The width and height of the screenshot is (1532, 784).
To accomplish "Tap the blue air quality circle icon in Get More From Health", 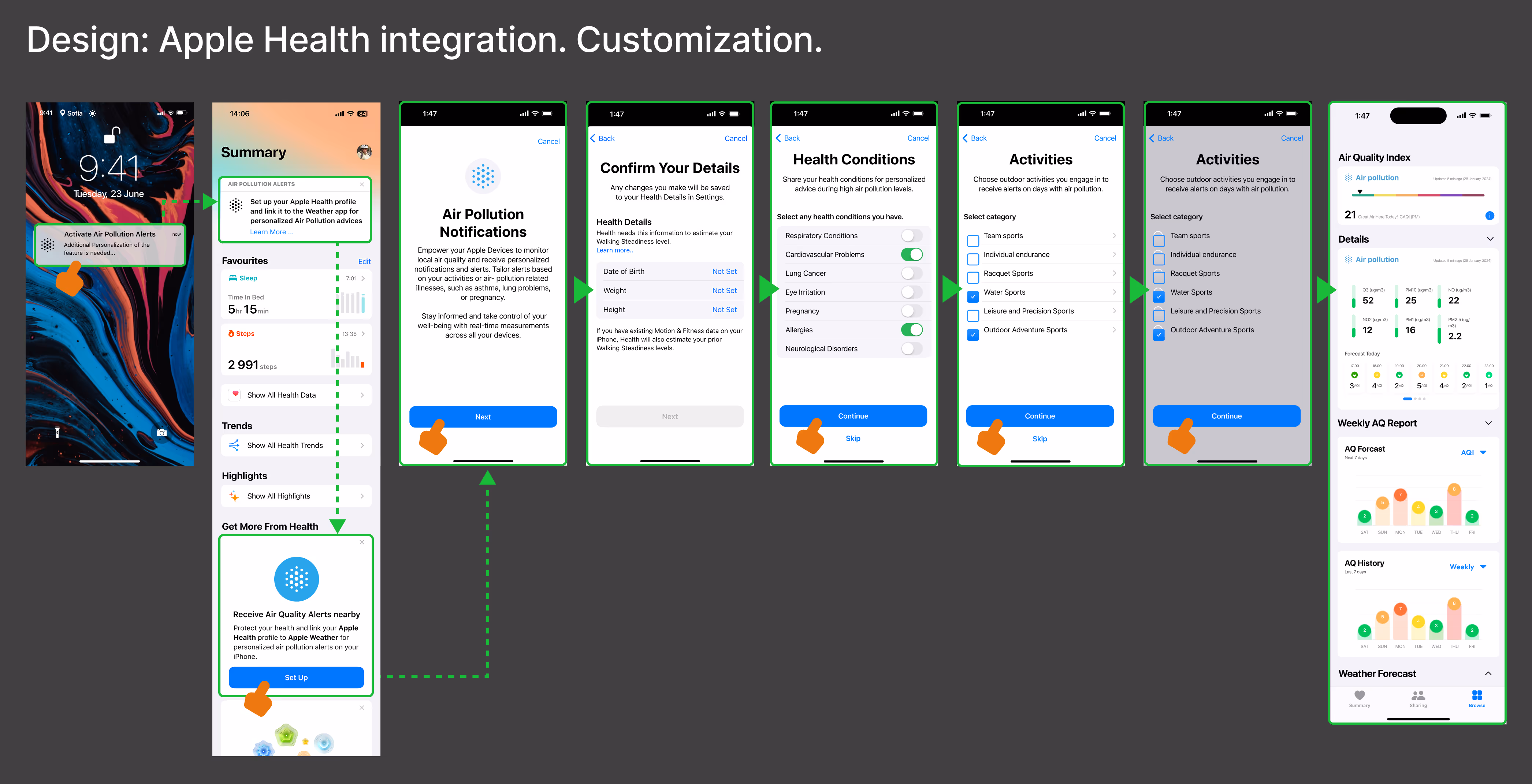I will [296, 579].
